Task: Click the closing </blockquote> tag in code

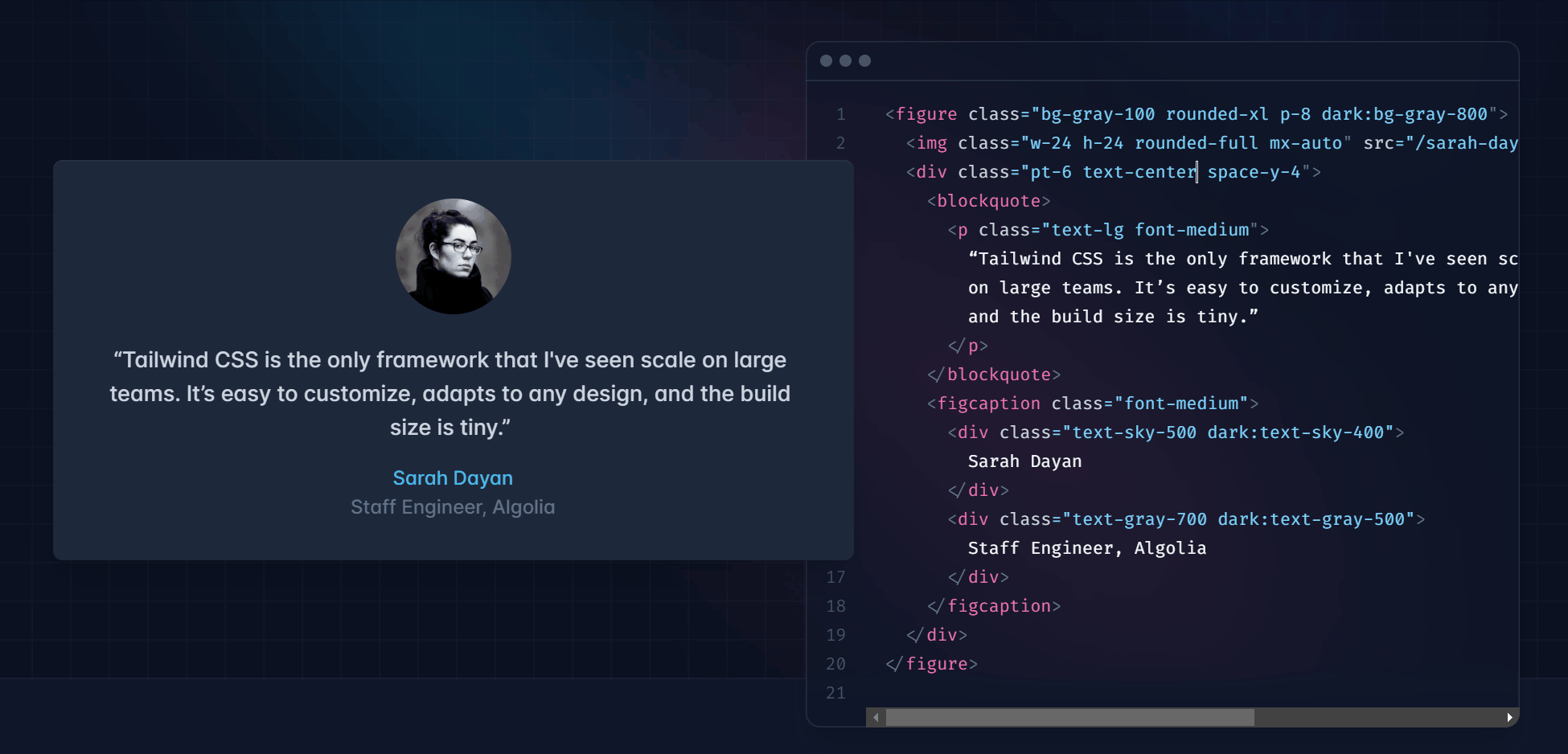Action: (x=994, y=375)
